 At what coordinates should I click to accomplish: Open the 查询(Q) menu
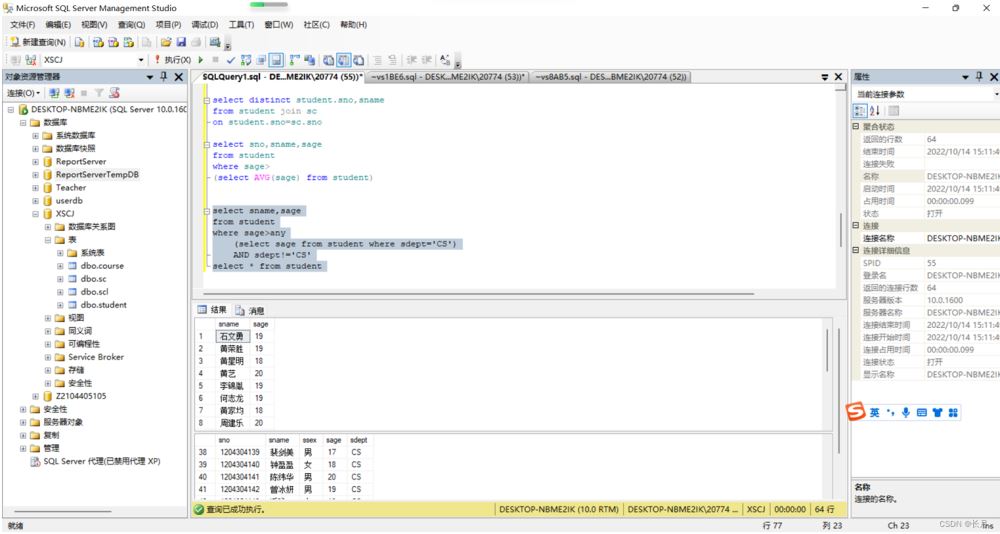click(130, 24)
